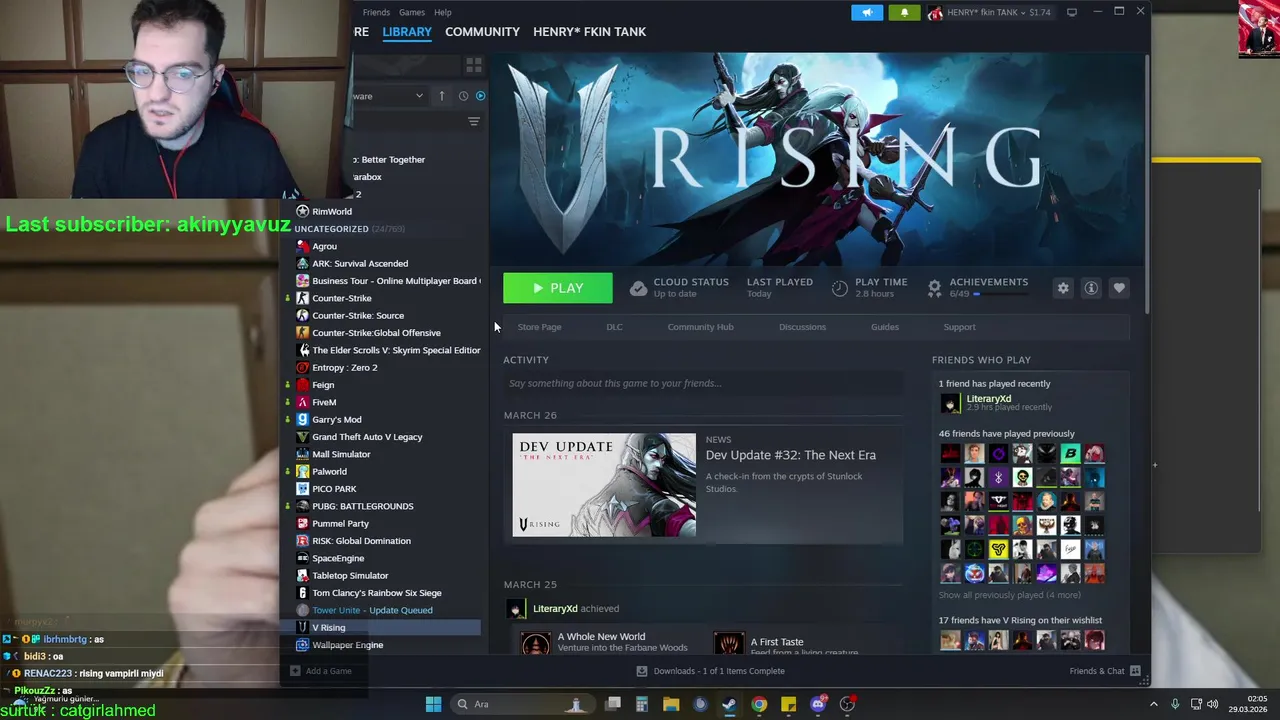
Task: Click the Wallpaper Engine icon
Action: [x=303, y=645]
